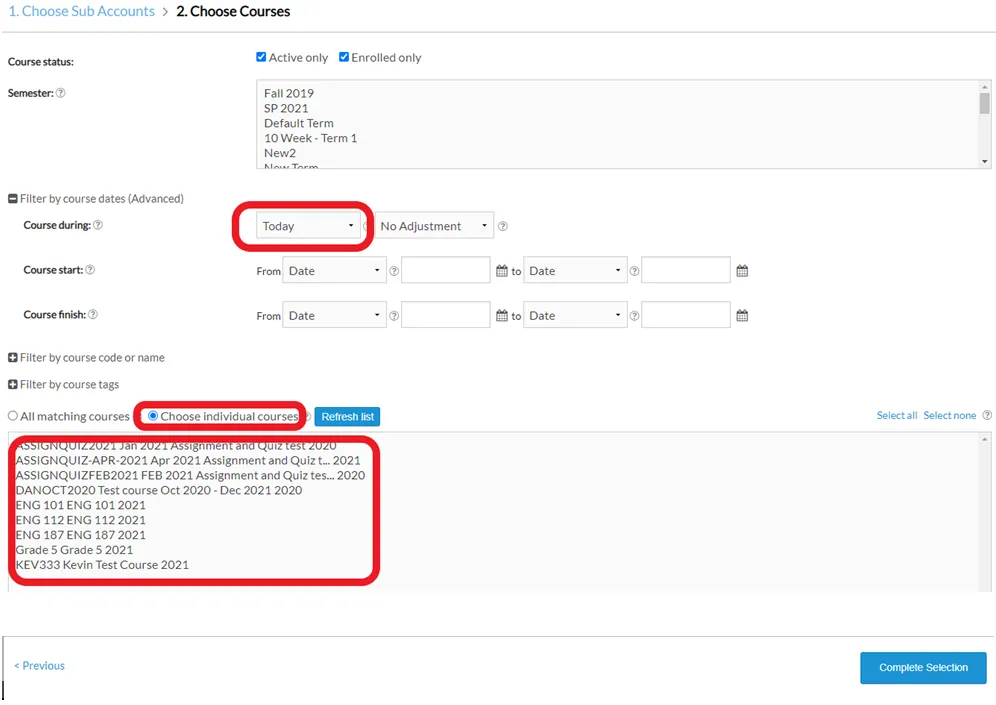The width and height of the screenshot is (996, 705).
Task: Open help icon next to Select none
Action: tap(986, 415)
